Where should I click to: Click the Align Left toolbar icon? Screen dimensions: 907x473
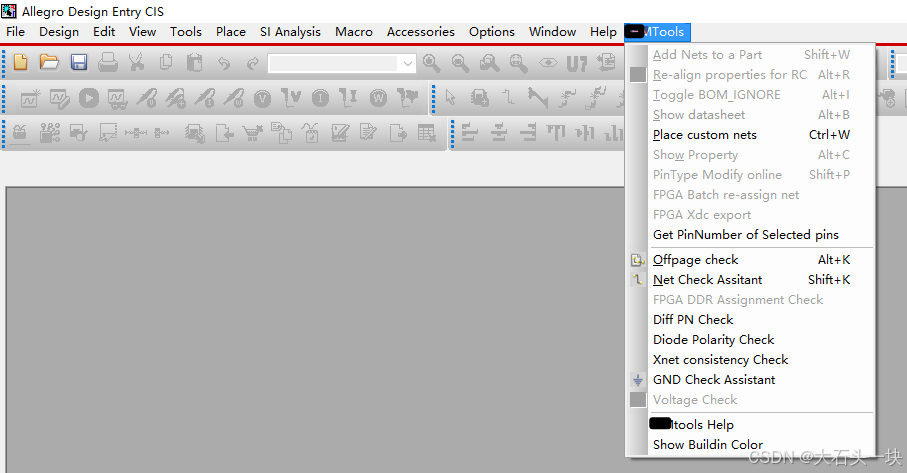coord(470,134)
